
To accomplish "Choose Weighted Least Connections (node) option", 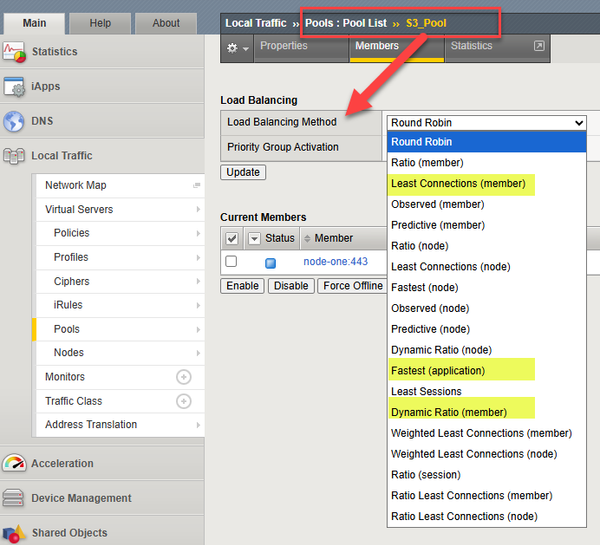I will point(486,454).
